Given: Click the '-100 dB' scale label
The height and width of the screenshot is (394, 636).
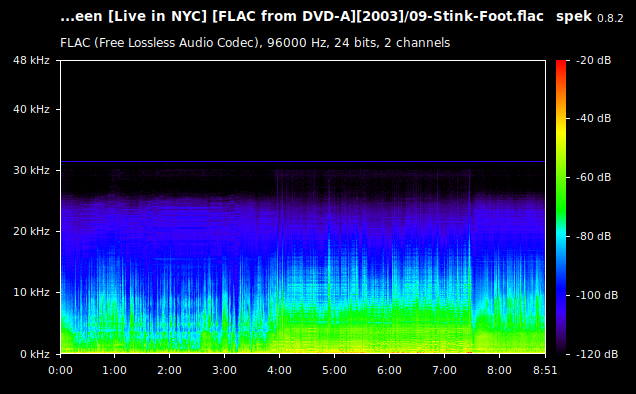Looking at the screenshot, I should (x=597, y=295).
